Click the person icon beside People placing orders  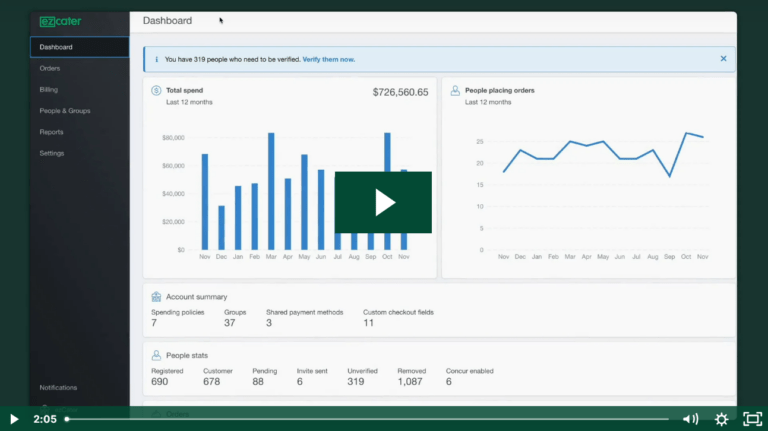pos(455,90)
